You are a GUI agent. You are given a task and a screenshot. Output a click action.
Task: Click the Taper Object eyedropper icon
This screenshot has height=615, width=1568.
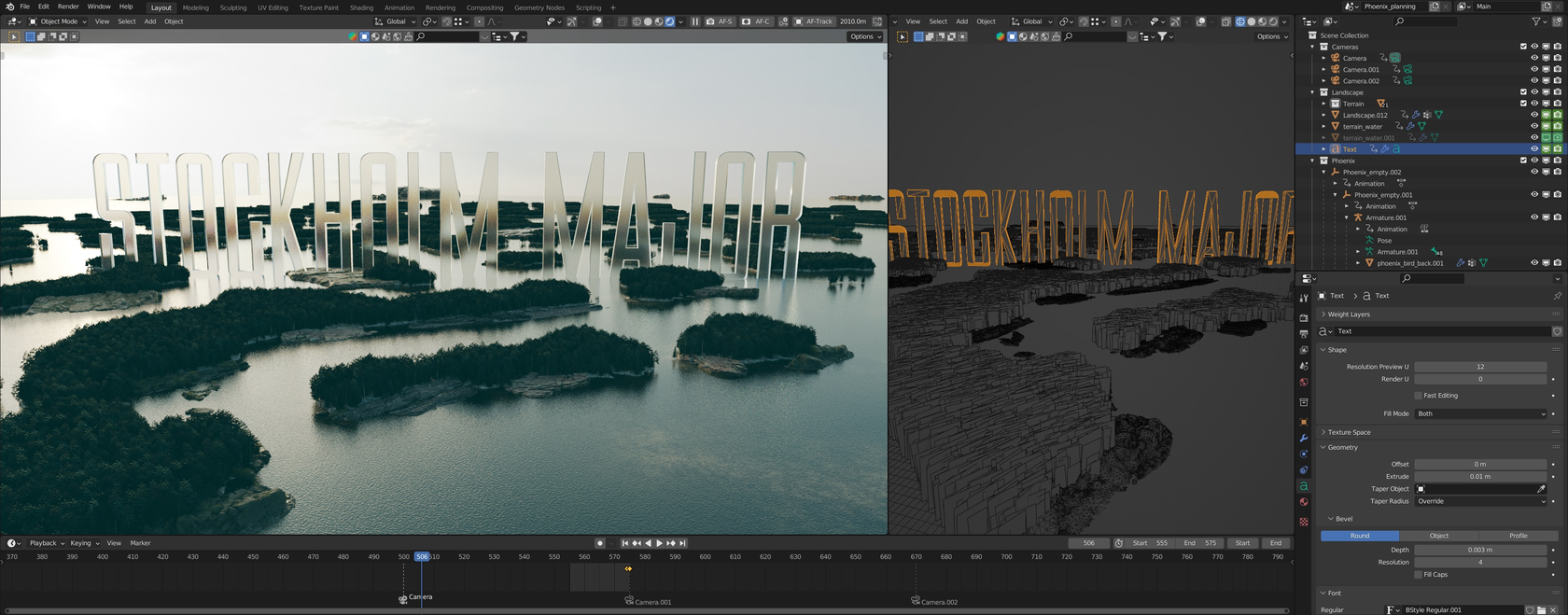pyautogui.click(x=1541, y=489)
